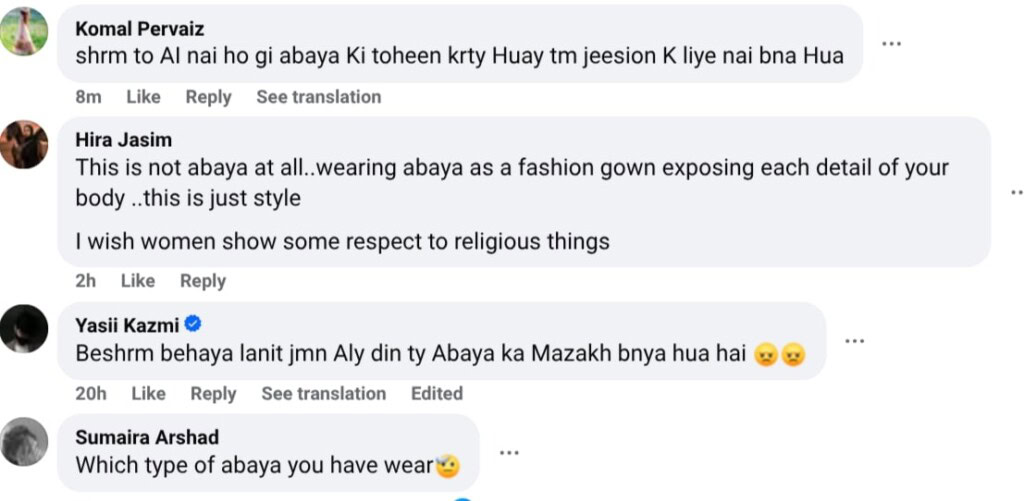Open options menu for Yasii Kazmi's comment

coord(854,340)
